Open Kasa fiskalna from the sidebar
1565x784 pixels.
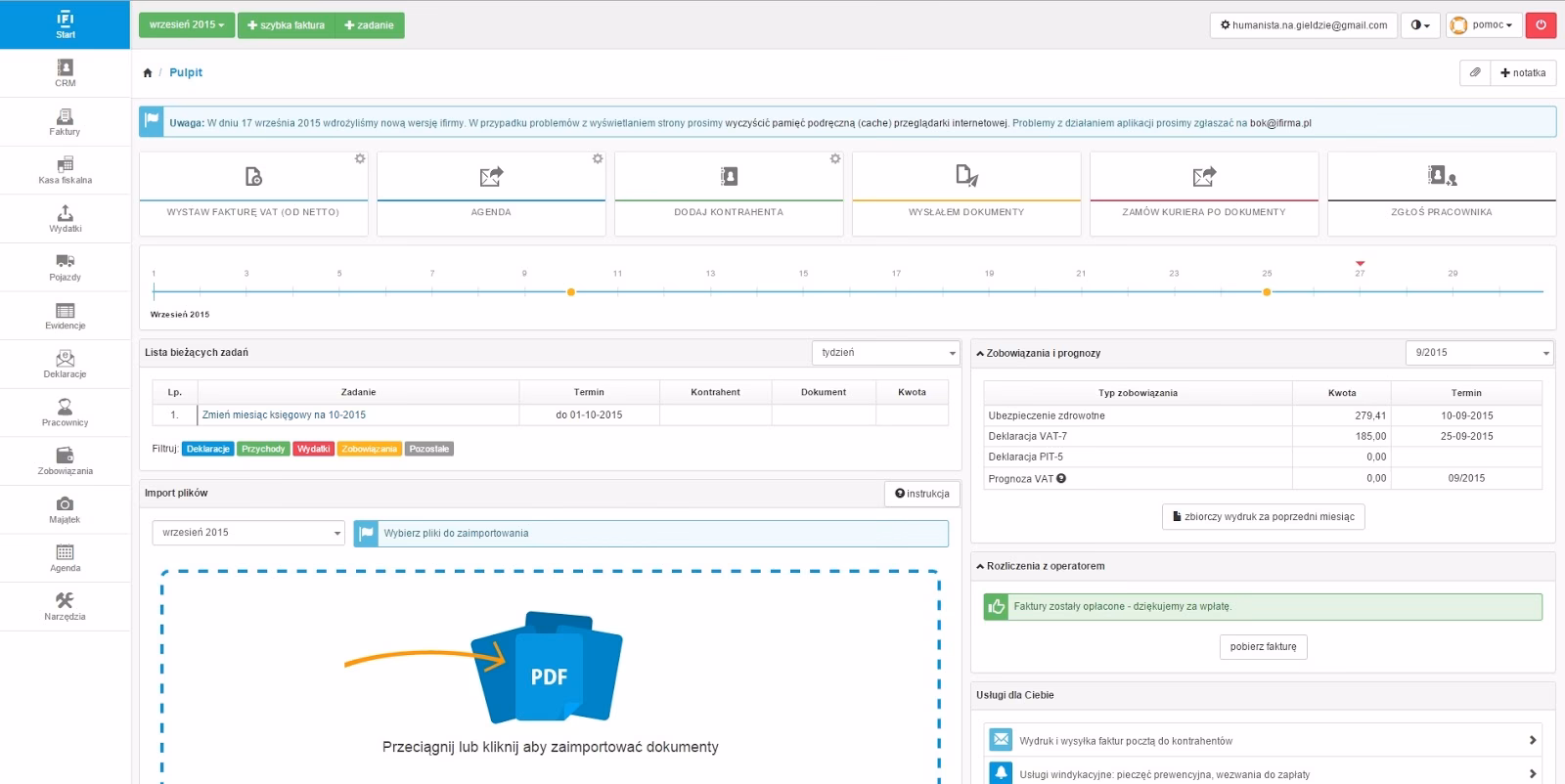pyautogui.click(x=65, y=170)
